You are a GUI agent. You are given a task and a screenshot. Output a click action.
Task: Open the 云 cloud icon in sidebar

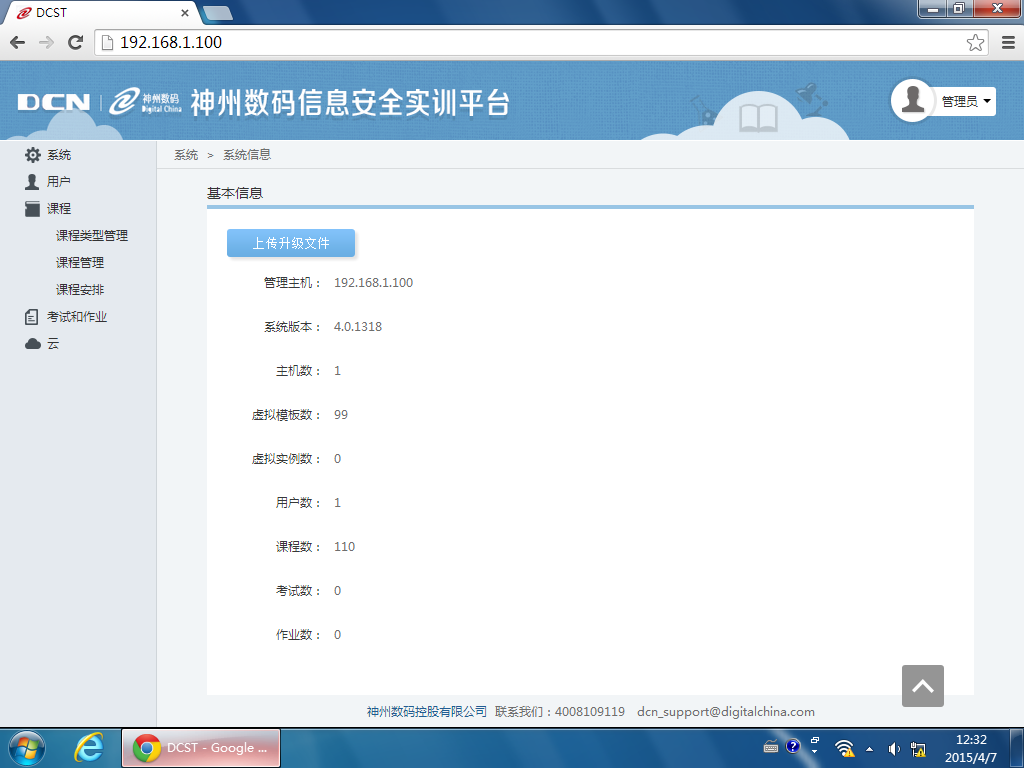[x=33, y=344]
